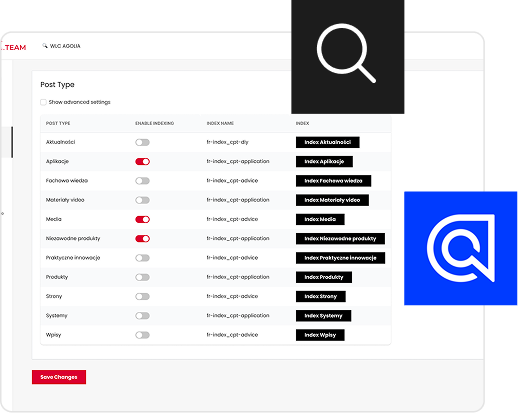The height and width of the screenshot is (413, 518).
Task: Enable indexing for Wpisy
Action: click(142, 335)
